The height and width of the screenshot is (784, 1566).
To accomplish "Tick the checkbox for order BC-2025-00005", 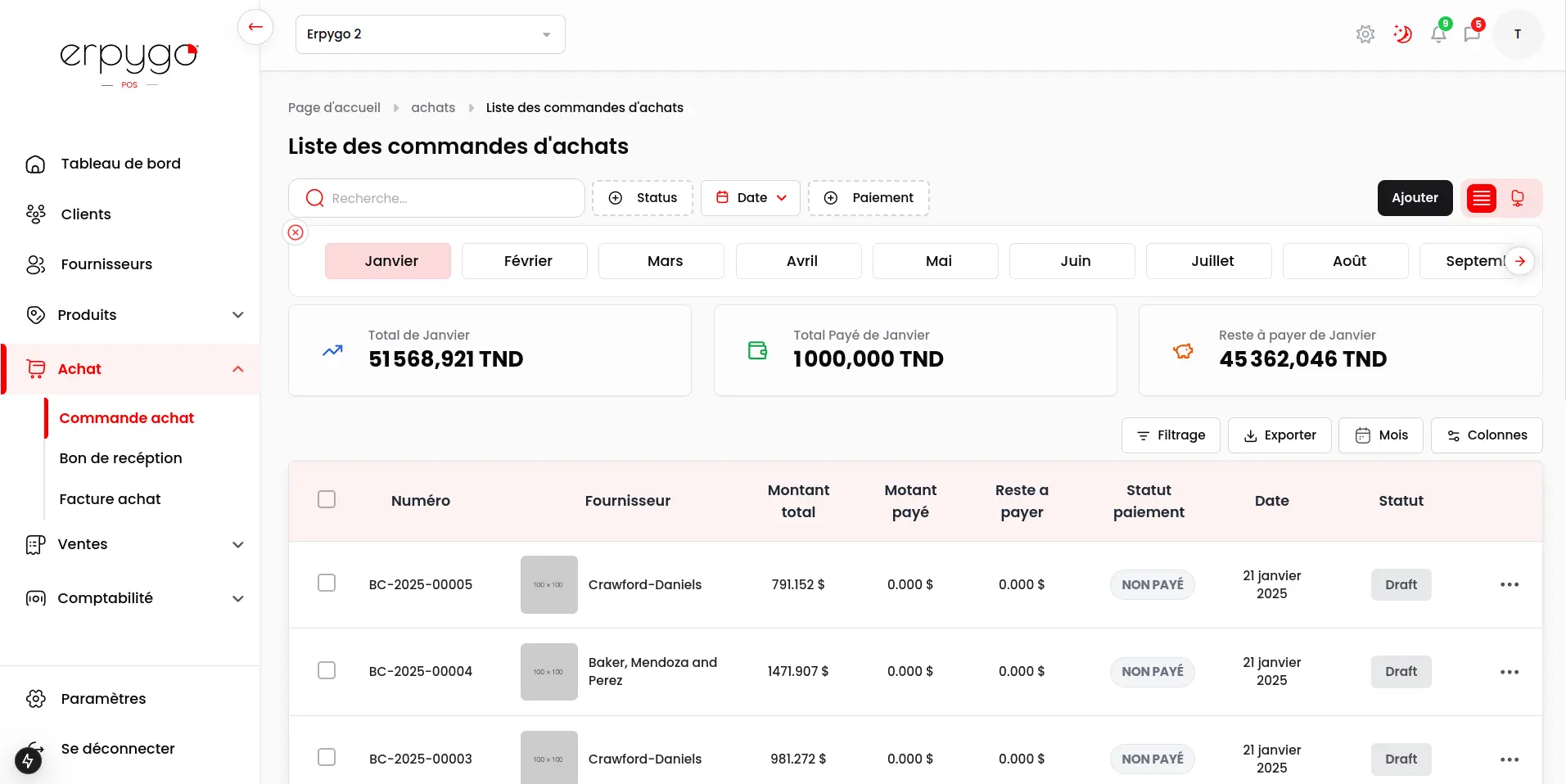I will (x=327, y=583).
